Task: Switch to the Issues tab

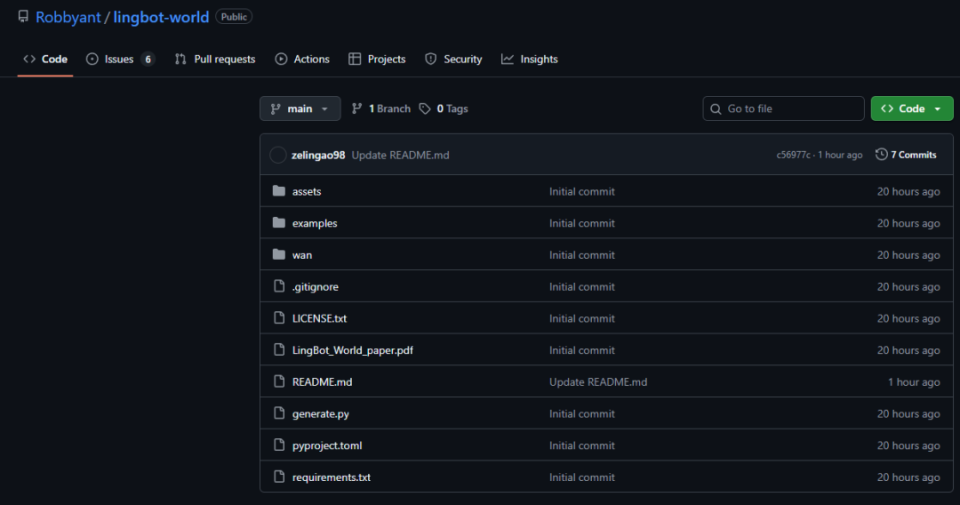Action: point(119,59)
